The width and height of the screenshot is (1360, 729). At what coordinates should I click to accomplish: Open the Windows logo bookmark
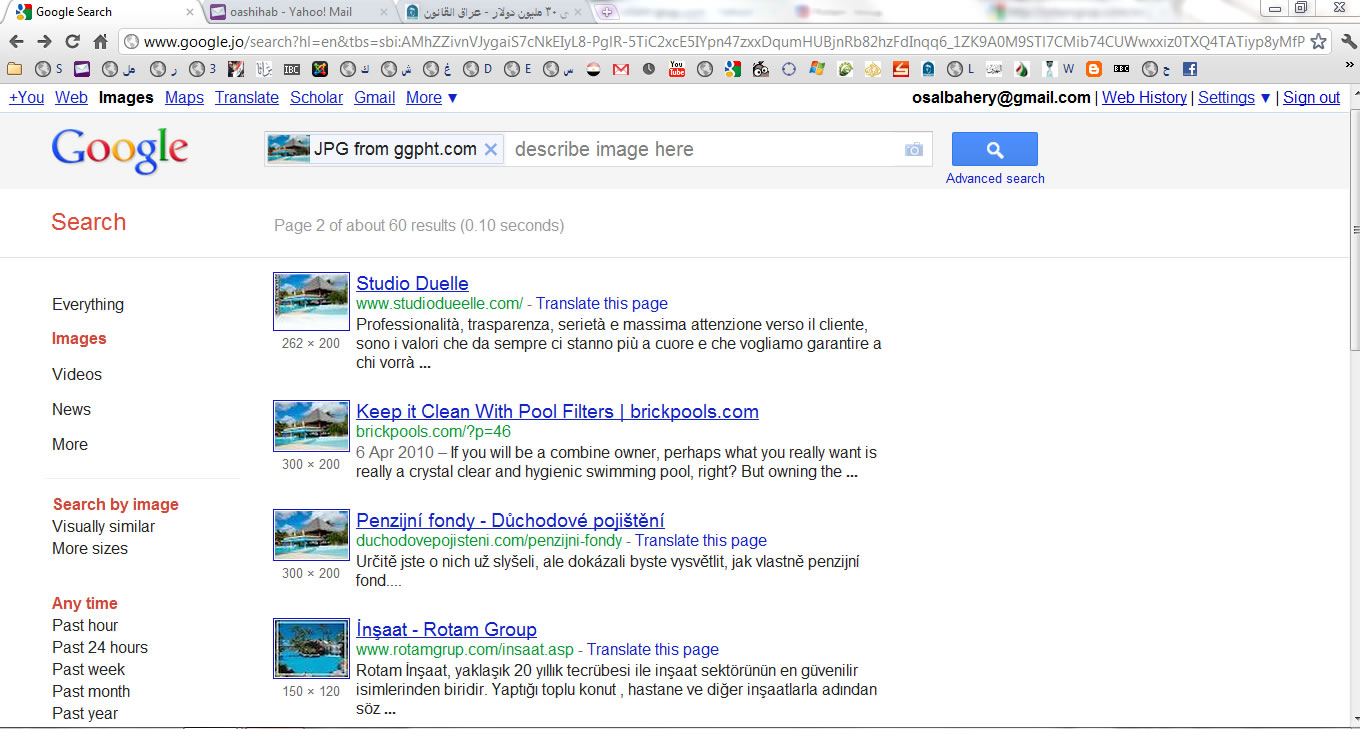click(817, 69)
